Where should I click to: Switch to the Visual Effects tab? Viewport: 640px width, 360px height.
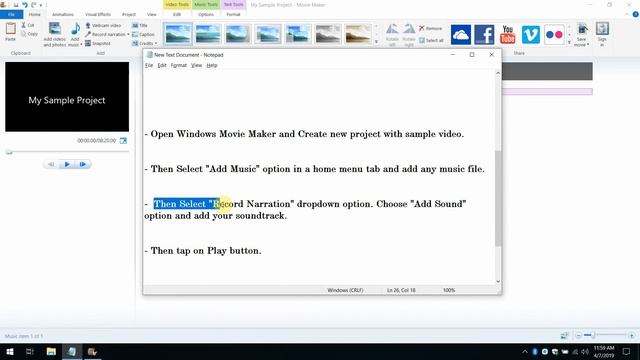pos(98,14)
